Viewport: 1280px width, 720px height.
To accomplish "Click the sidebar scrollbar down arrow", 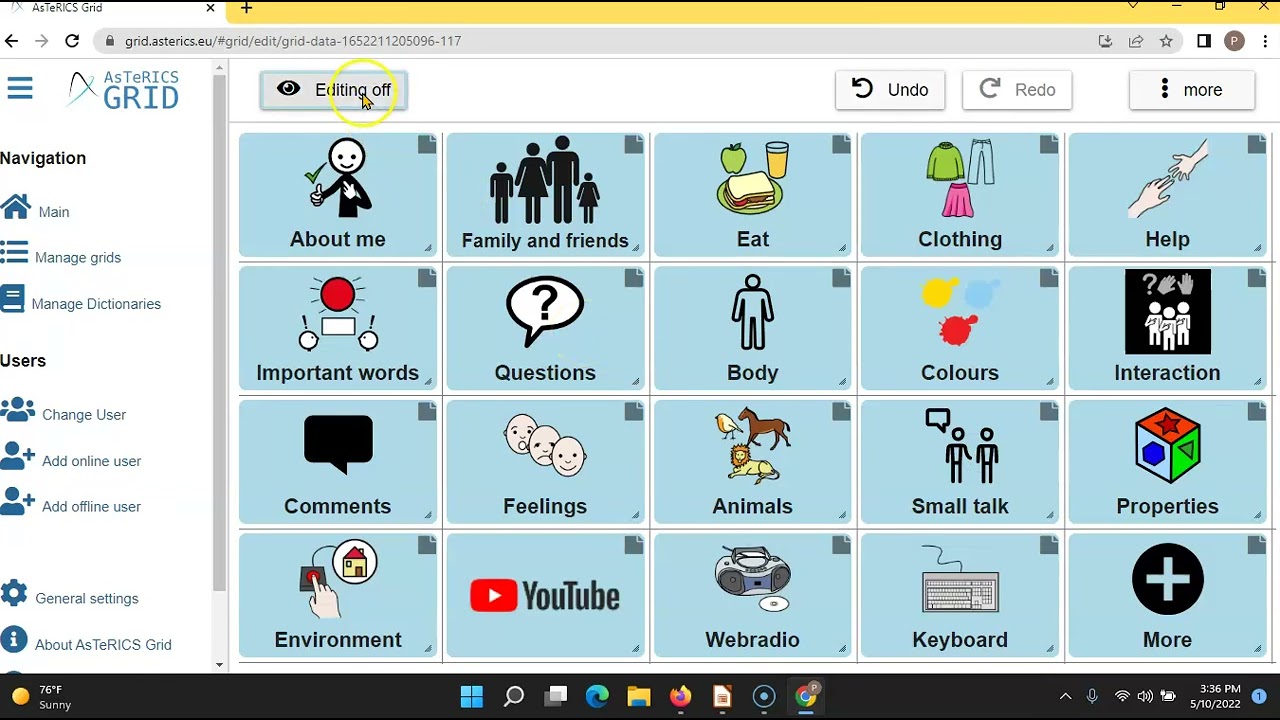I will click(x=219, y=665).
